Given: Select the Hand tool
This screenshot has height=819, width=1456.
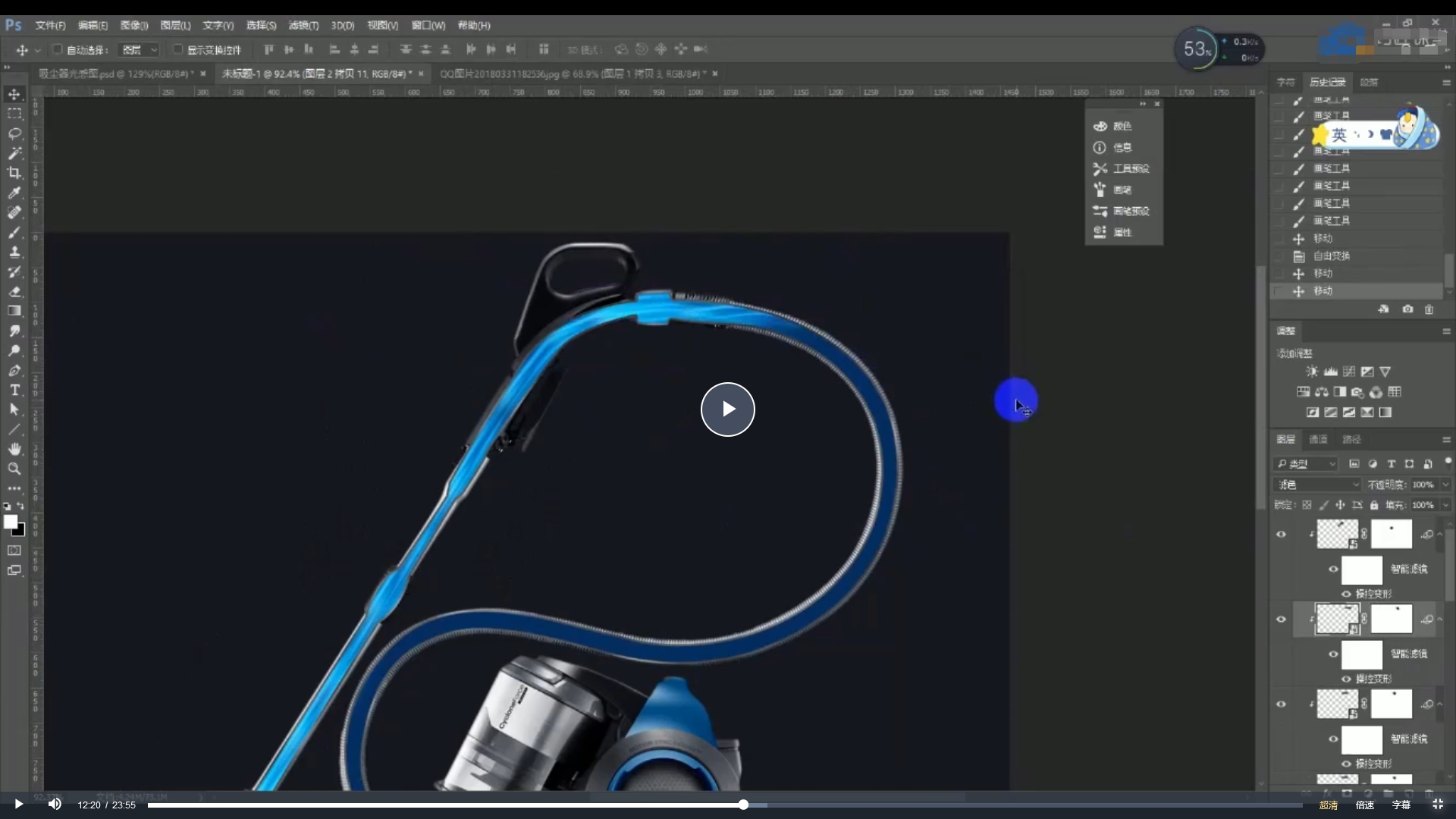Looking at the screenshot, I should point(14,449).
